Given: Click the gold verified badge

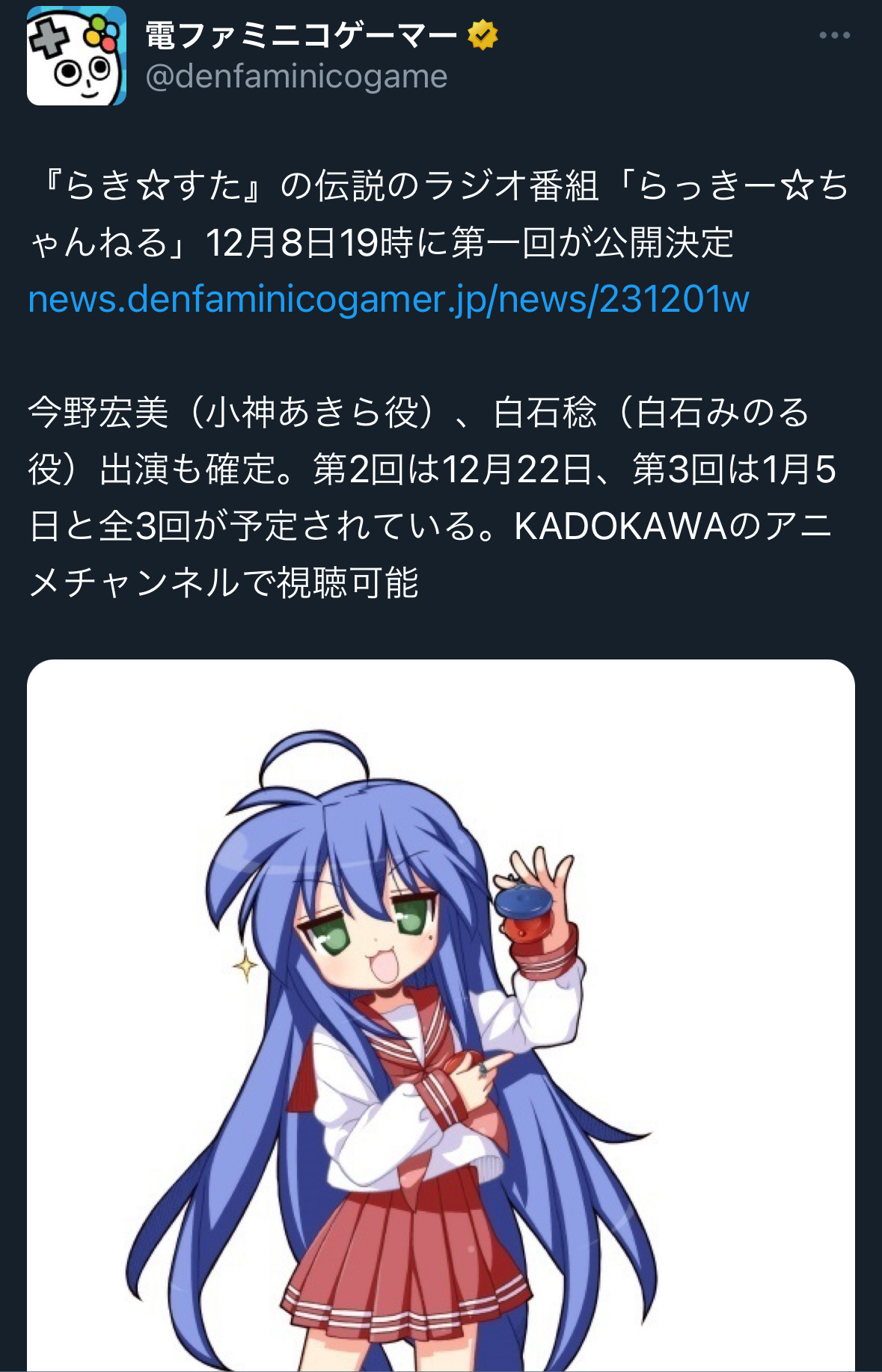Looking at the screenshot, I should [483, 35].
